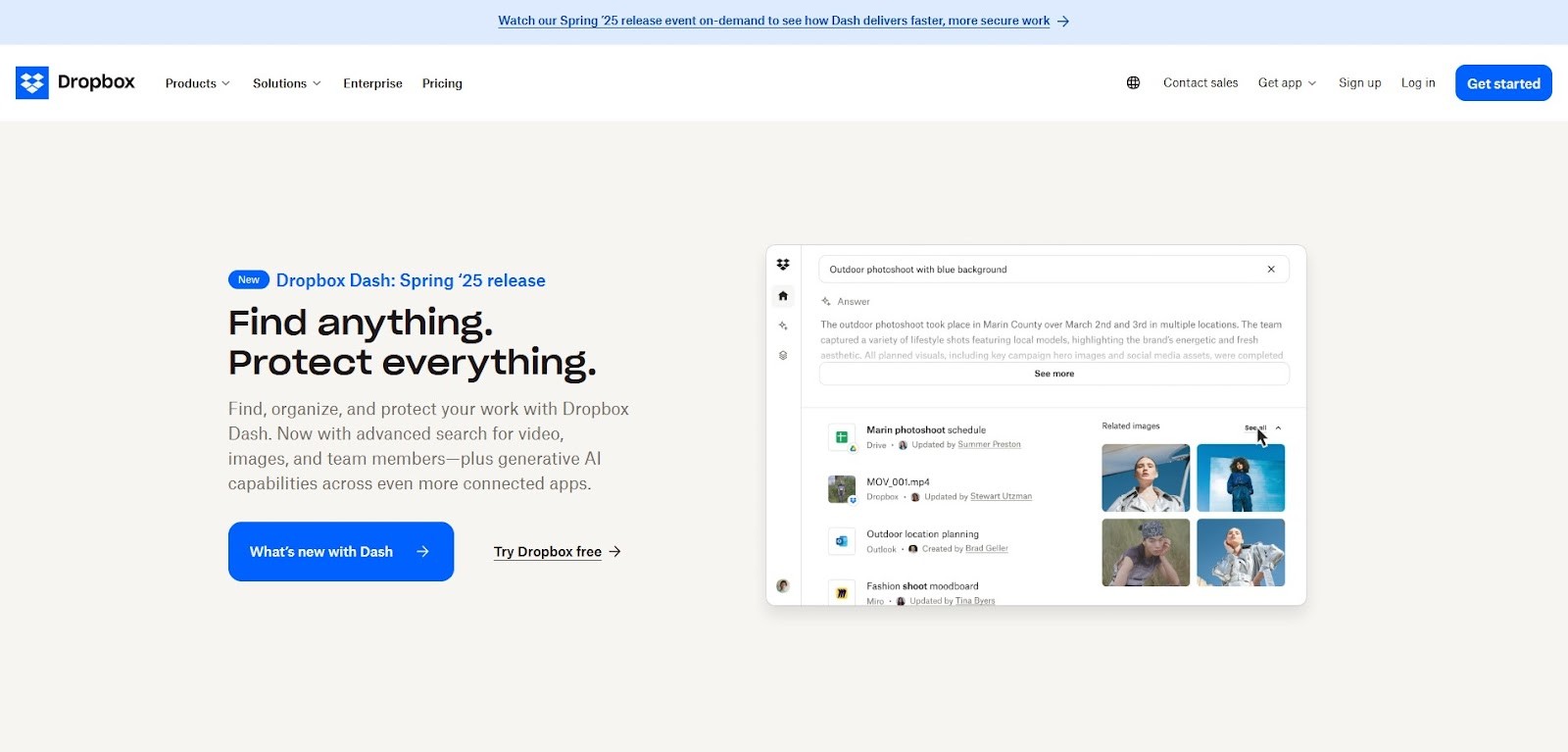Image resolution: width=1568 pixels, height=752 pixels.
Task: Click the search field with Outdoor photoshoot query
Action: coord(1053,270)
